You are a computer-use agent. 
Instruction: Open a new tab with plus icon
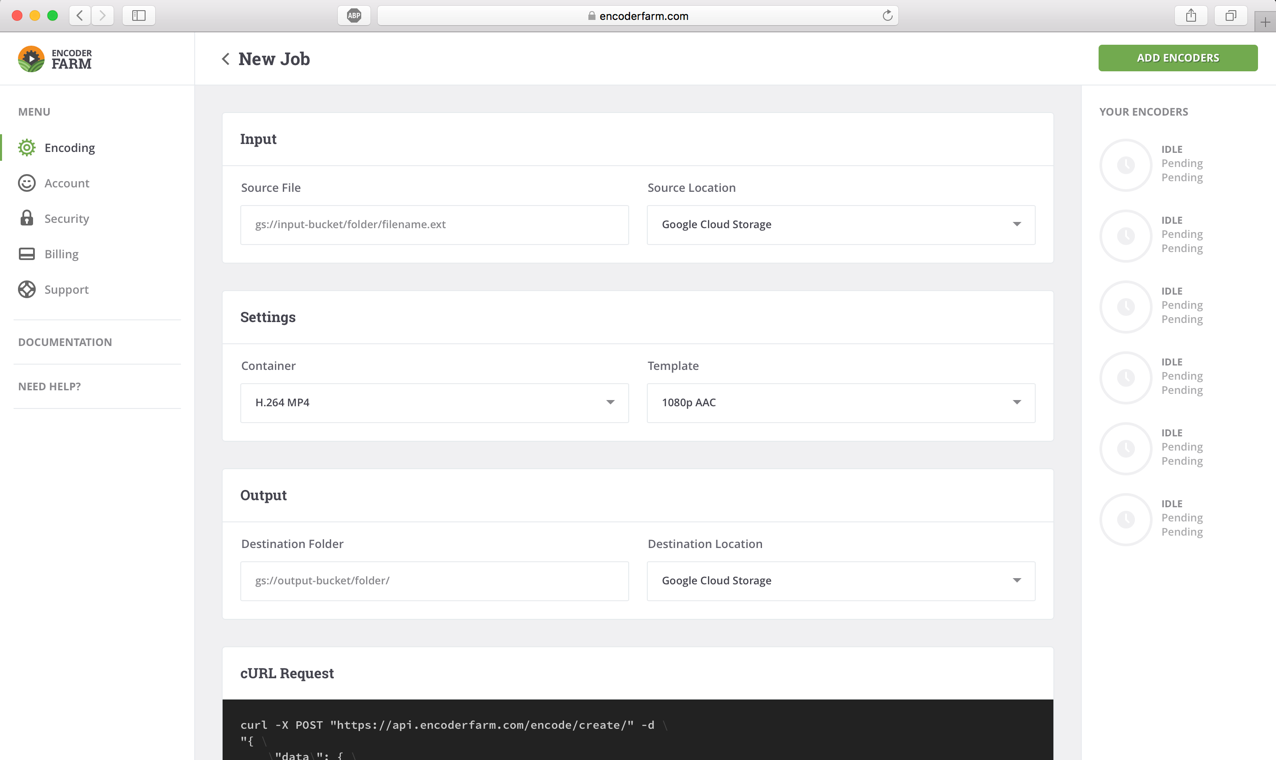[1265, 22]
